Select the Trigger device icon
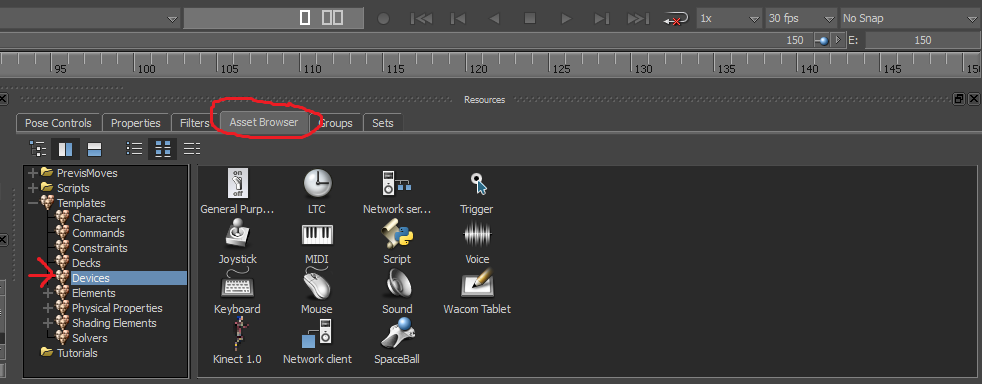Viewport: 982px width, 384px height. pos(478,184)
